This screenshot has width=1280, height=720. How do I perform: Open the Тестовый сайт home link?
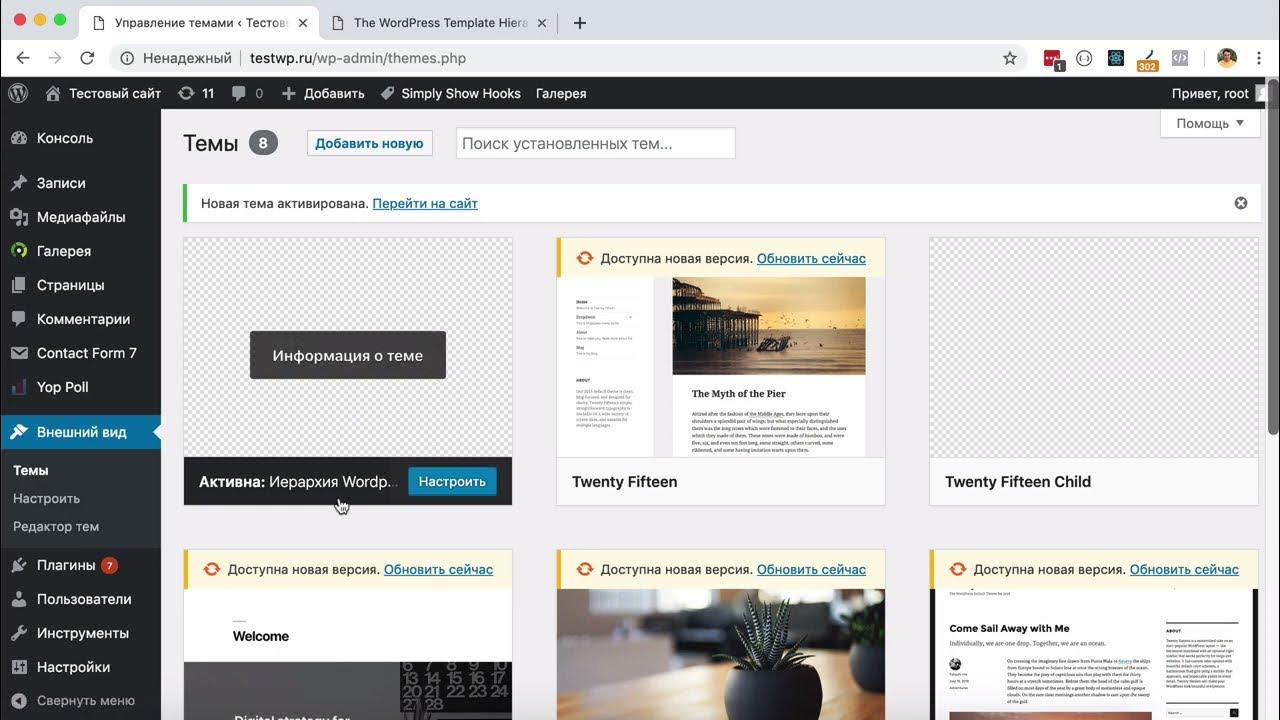coord(103,93)
